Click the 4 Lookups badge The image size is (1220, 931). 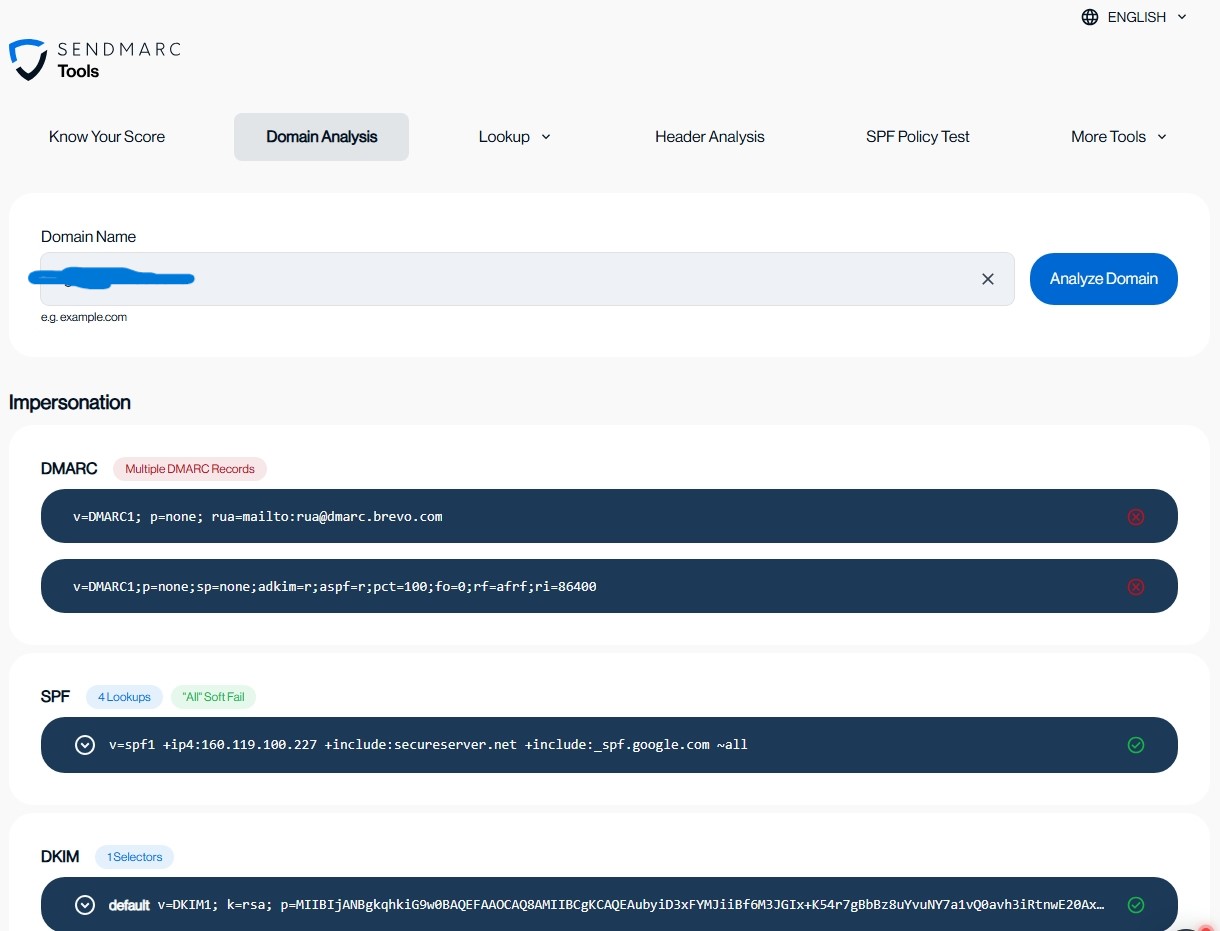(x=124, y=697)
